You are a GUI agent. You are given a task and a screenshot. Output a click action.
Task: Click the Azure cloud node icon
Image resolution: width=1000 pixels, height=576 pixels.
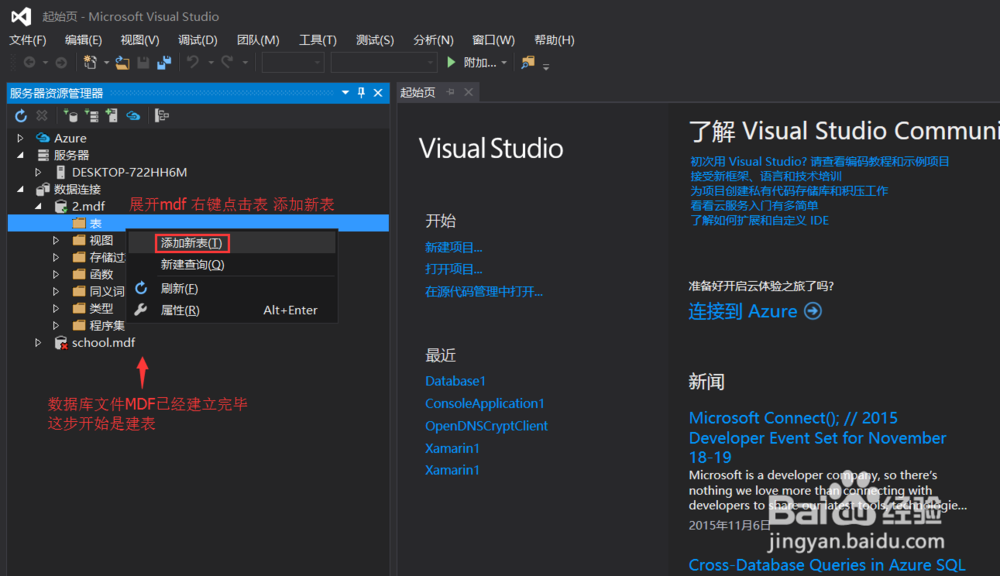(43, 138)
